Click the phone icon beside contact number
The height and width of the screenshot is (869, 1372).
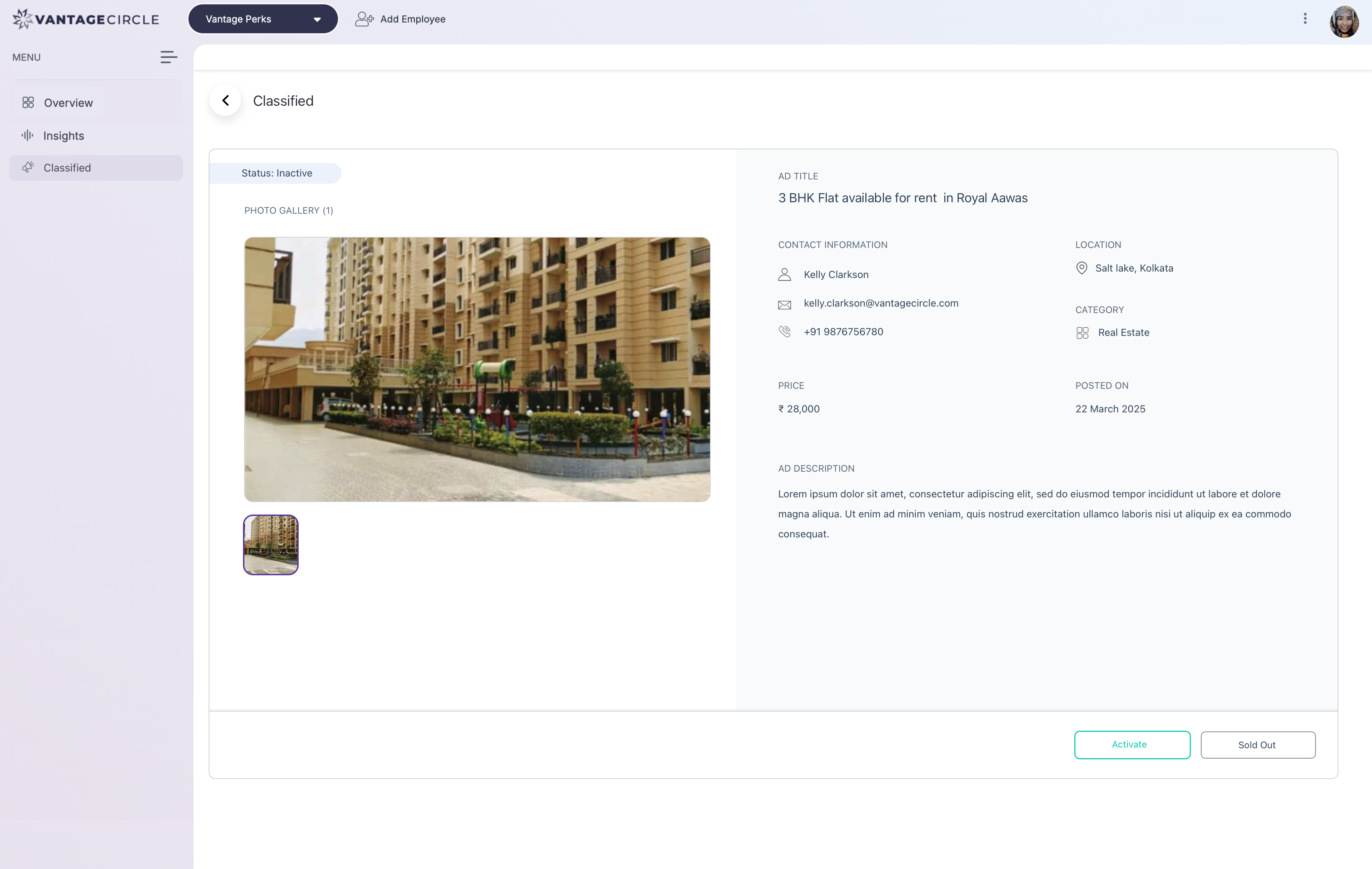coord(785,332)
